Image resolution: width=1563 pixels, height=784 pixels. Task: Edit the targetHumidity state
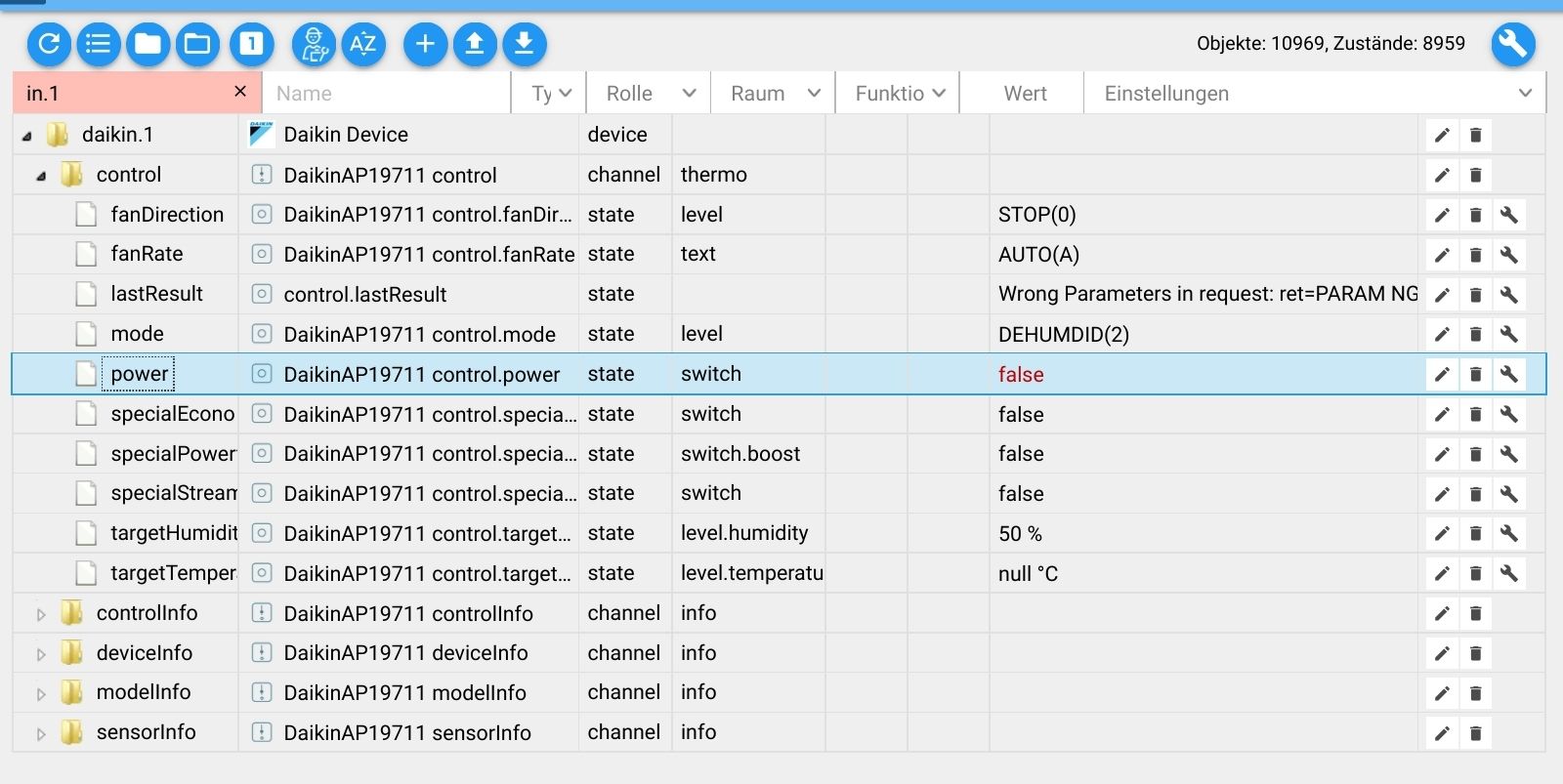1442,533
